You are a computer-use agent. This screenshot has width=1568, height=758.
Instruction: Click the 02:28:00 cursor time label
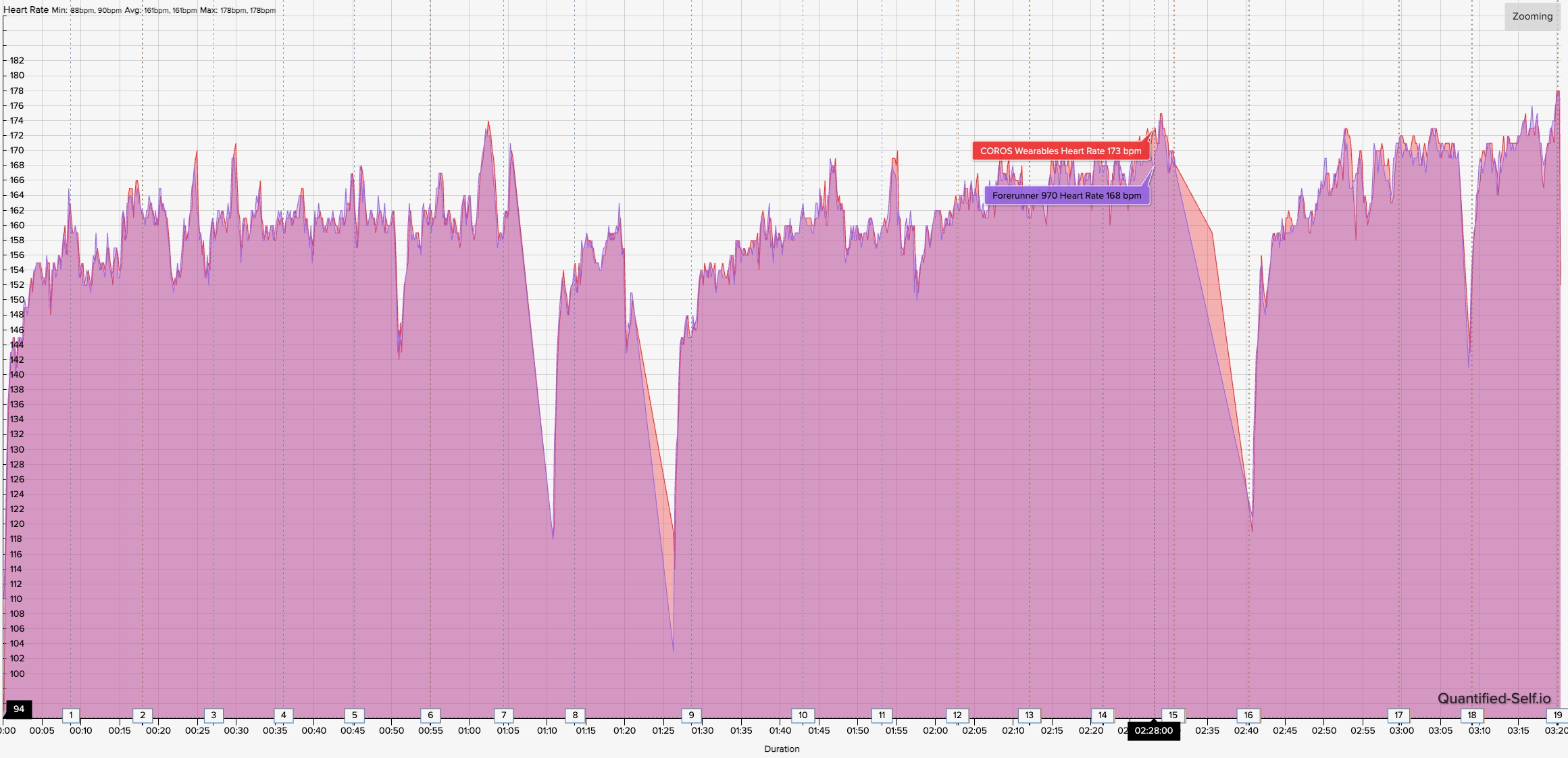(x=1153, y=731)
